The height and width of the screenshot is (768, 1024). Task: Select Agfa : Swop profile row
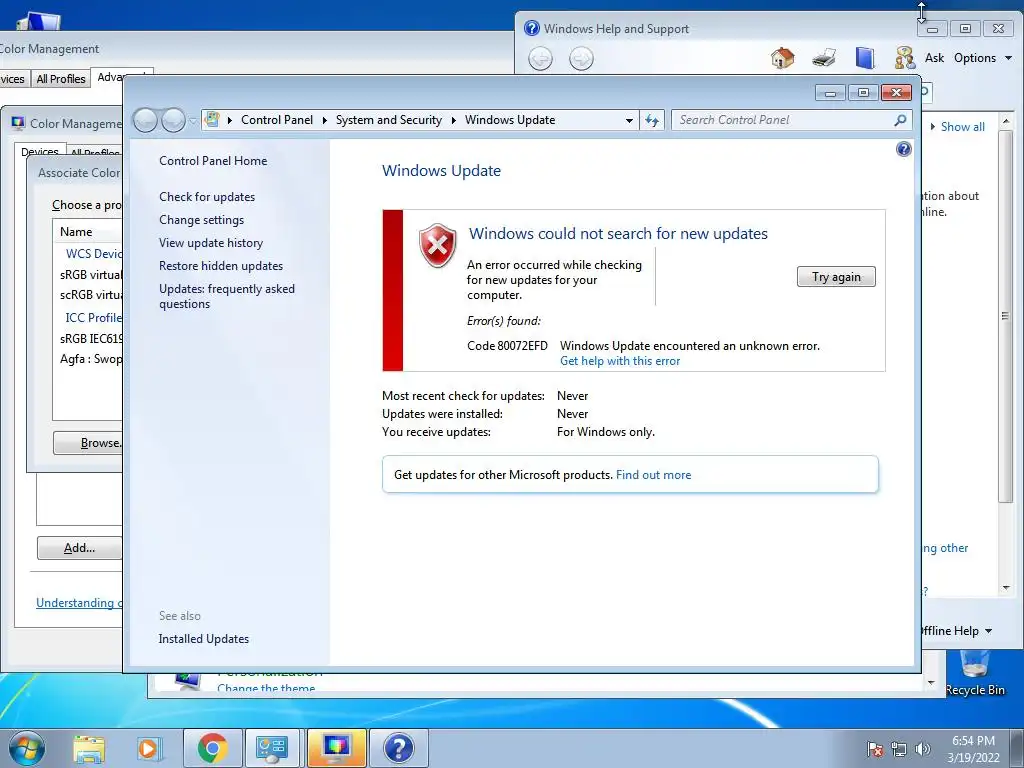(91, 359)
